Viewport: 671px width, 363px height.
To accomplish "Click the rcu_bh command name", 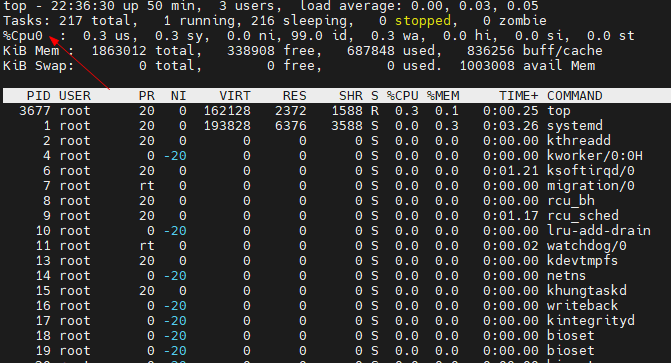I will click(571, 200).
